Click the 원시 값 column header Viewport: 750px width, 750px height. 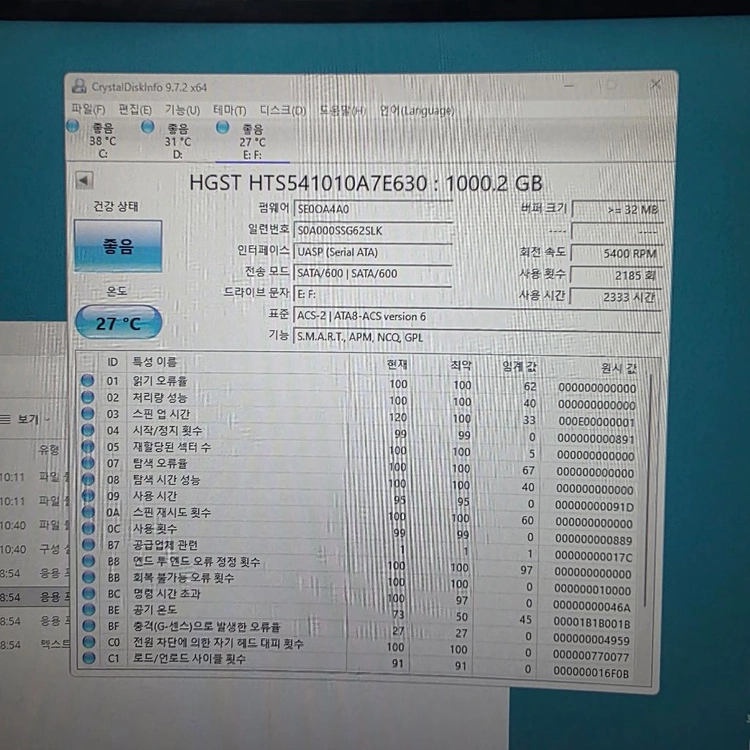pos(618,367)
